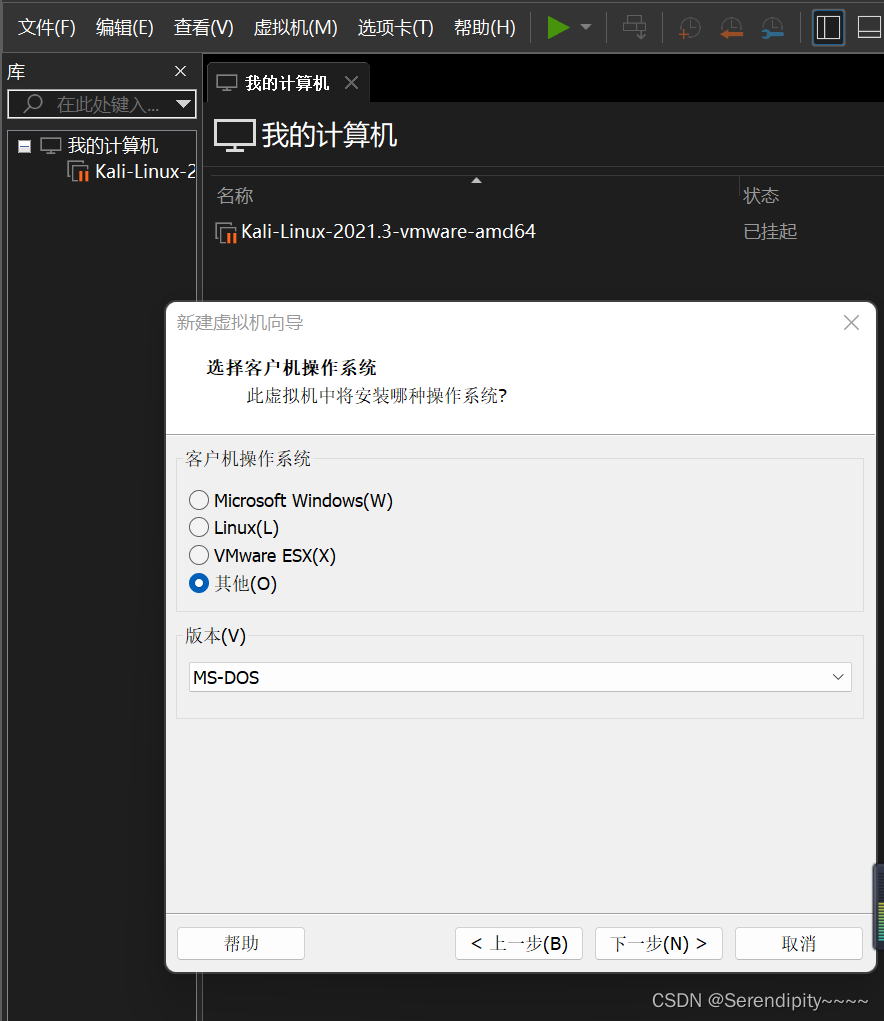Open the 虚拟机(M) menu
Viewport: 884px width, 1021px height.
(295, 27)
